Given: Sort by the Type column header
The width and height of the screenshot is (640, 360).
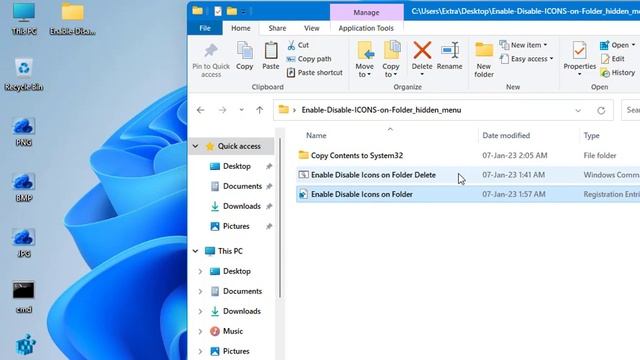Looking at the screenshot, I should point(591,136).
